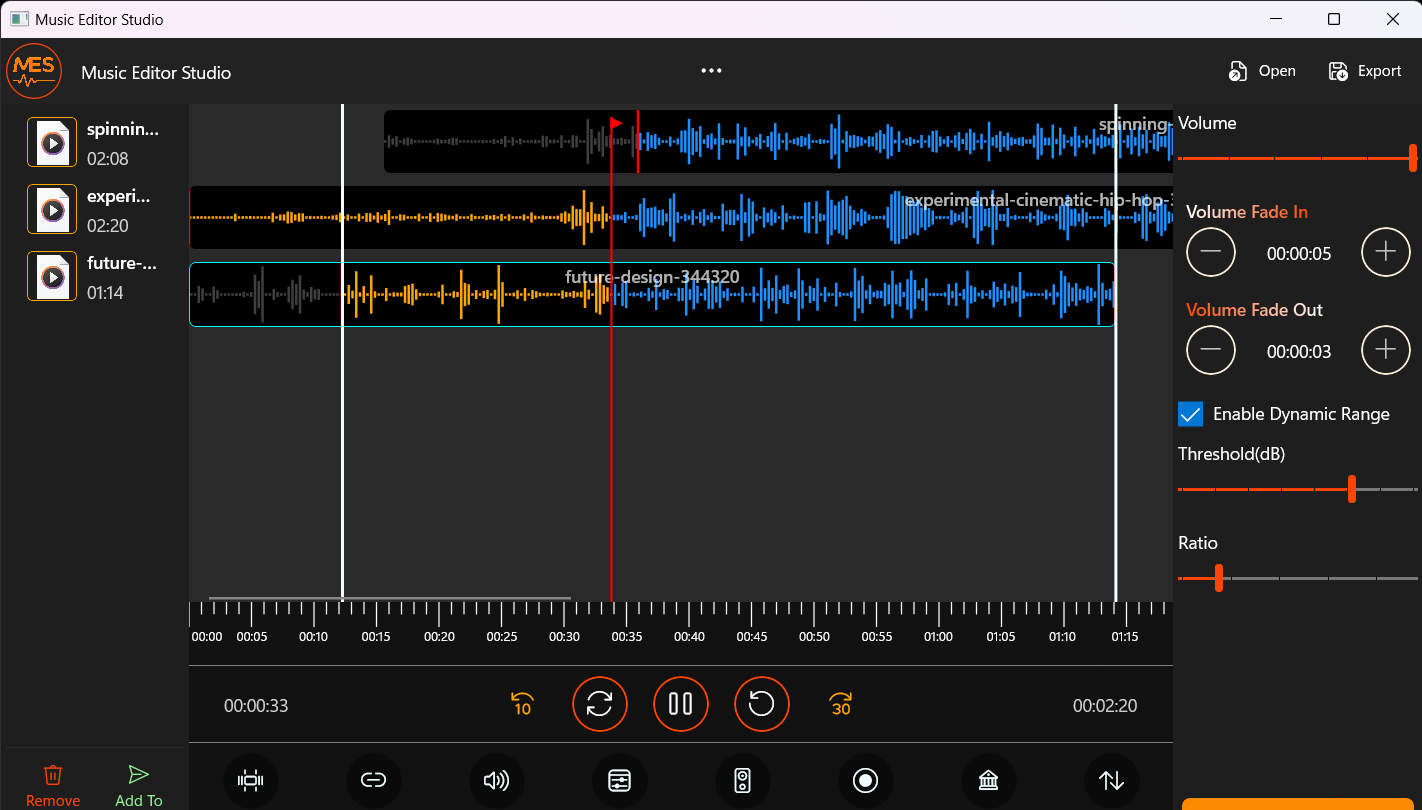Play the future-design track in sidebar
1422x810 pixels.
pos(51,276)
